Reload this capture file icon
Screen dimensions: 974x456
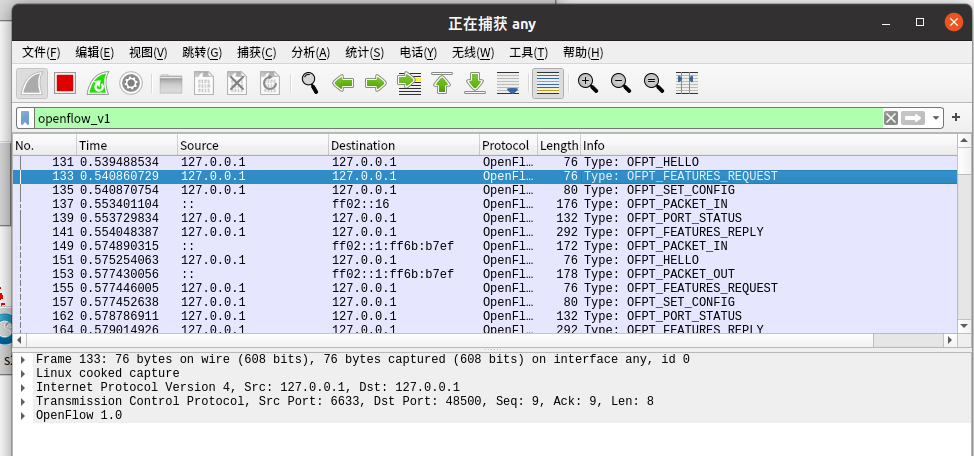[270, 83]
